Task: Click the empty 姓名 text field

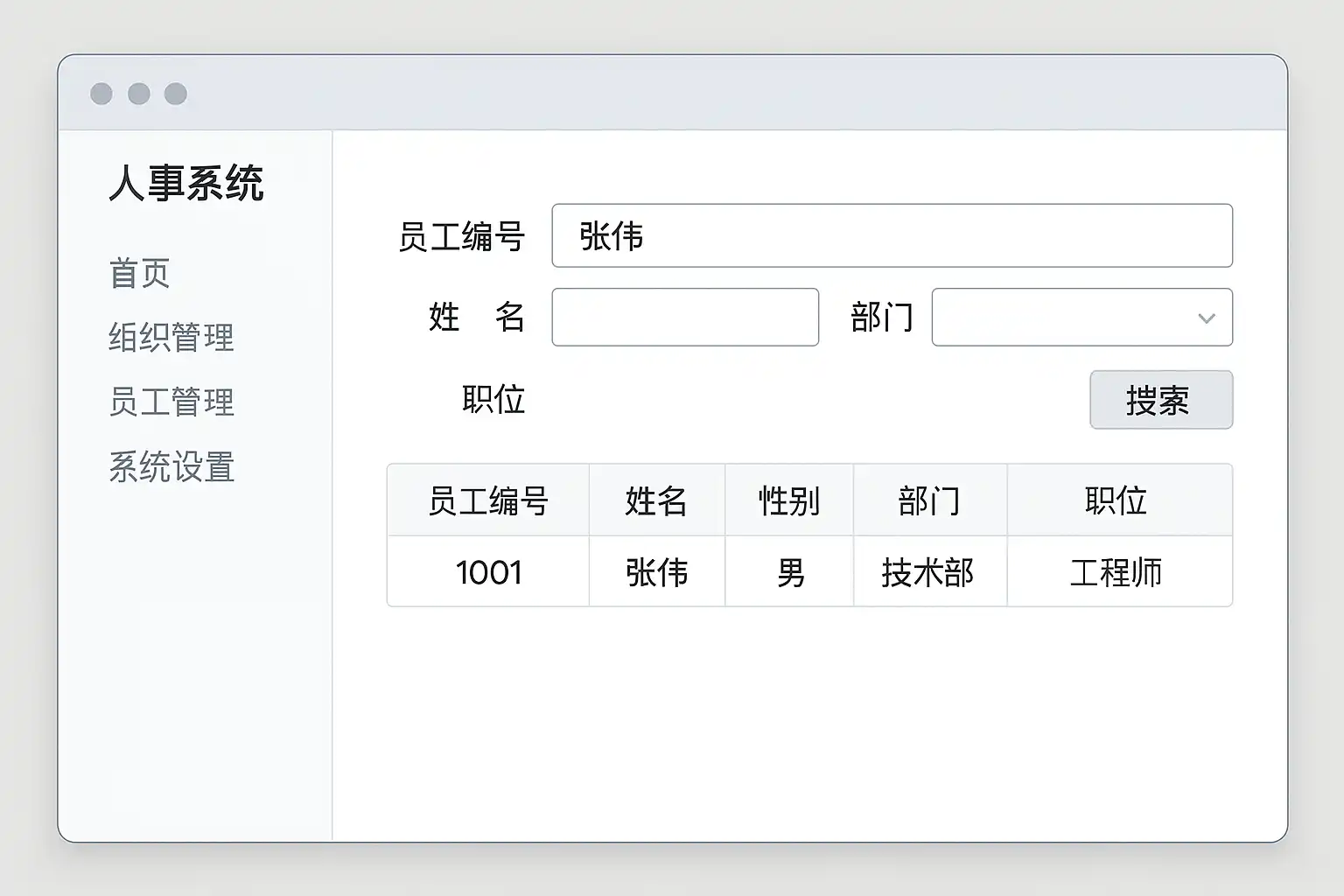Action: point(685,317)
